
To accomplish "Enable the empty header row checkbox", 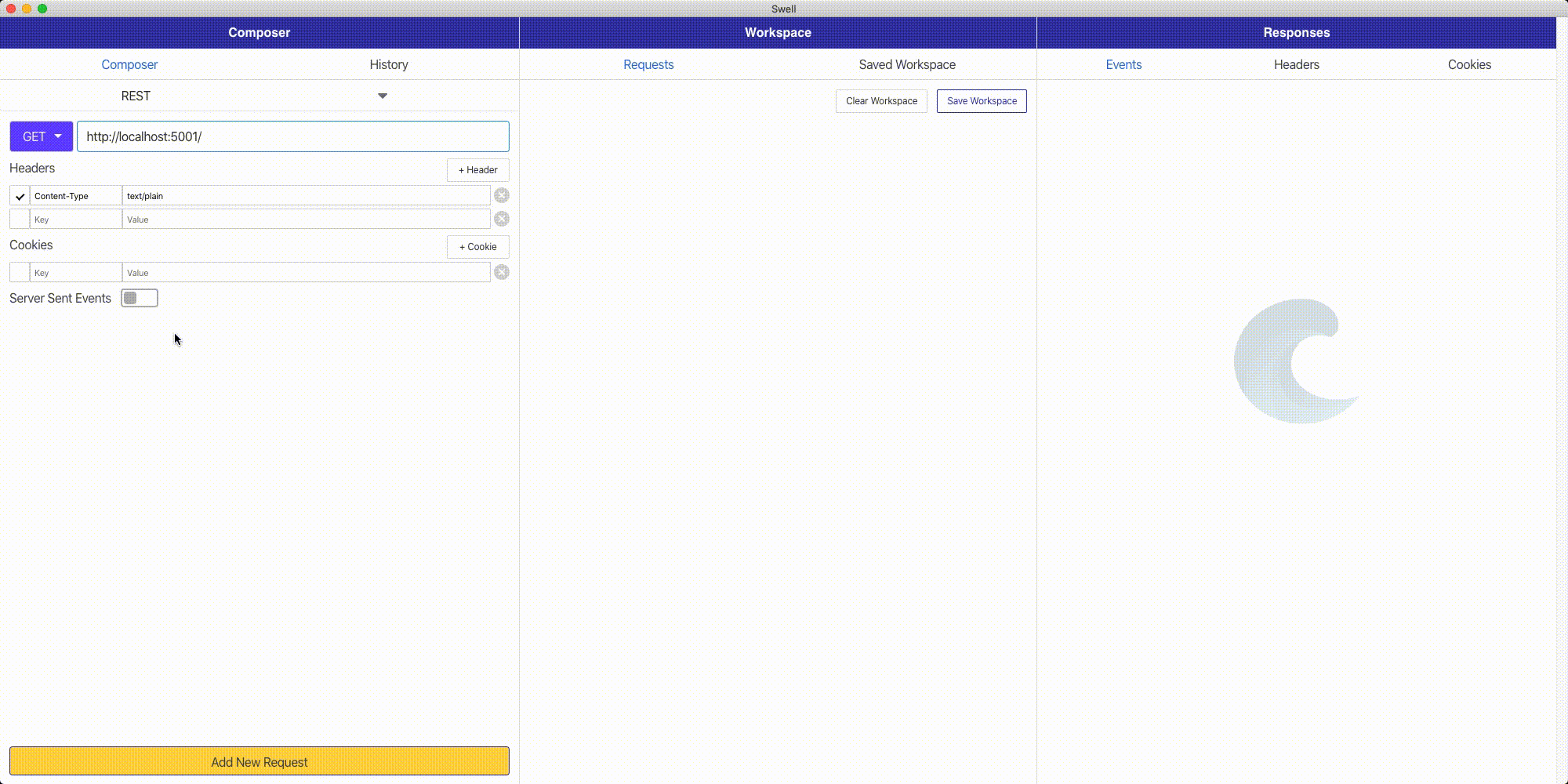I will [x=20, y=220].
